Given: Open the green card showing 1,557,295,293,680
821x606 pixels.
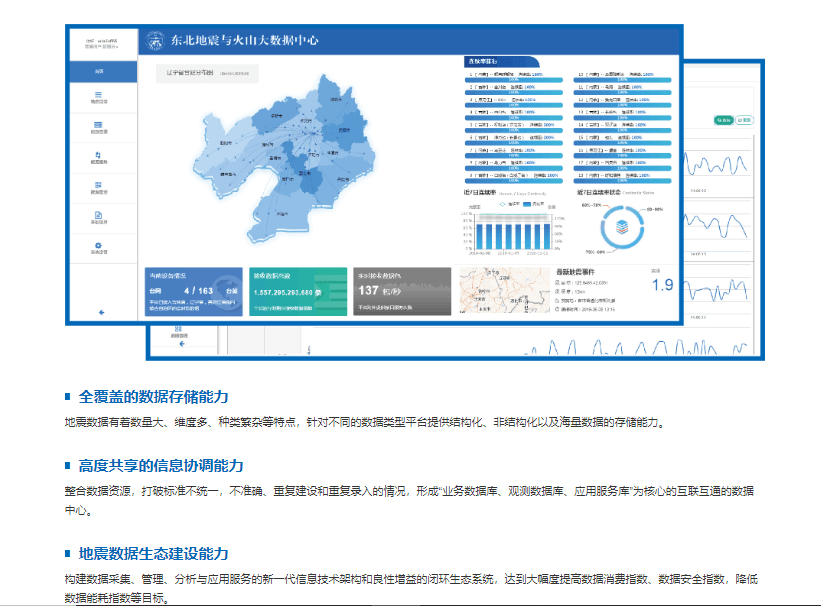Looking at the screenshot, I should 298,292.
